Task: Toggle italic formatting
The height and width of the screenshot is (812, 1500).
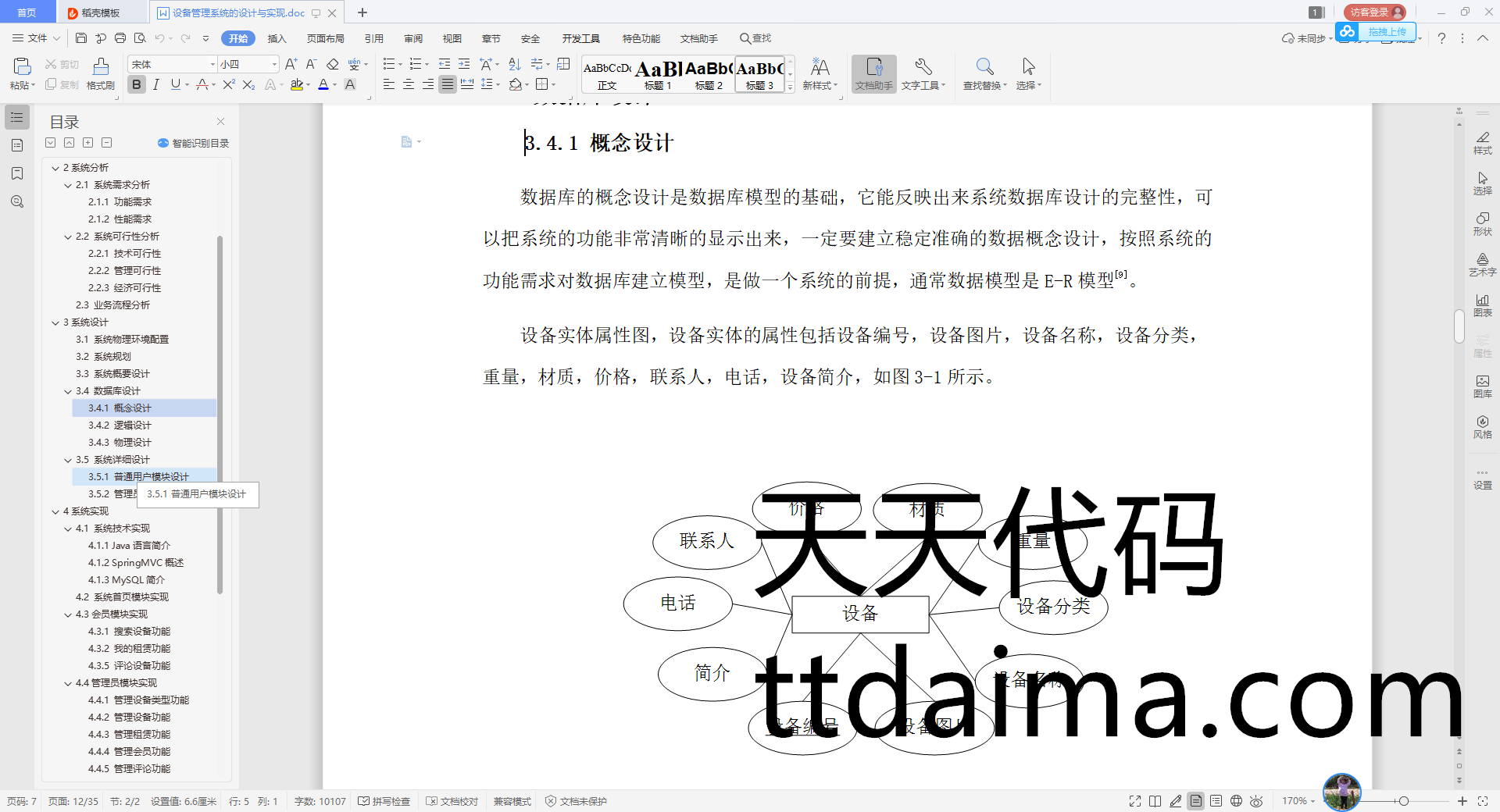Action: [x=156, y=84]
